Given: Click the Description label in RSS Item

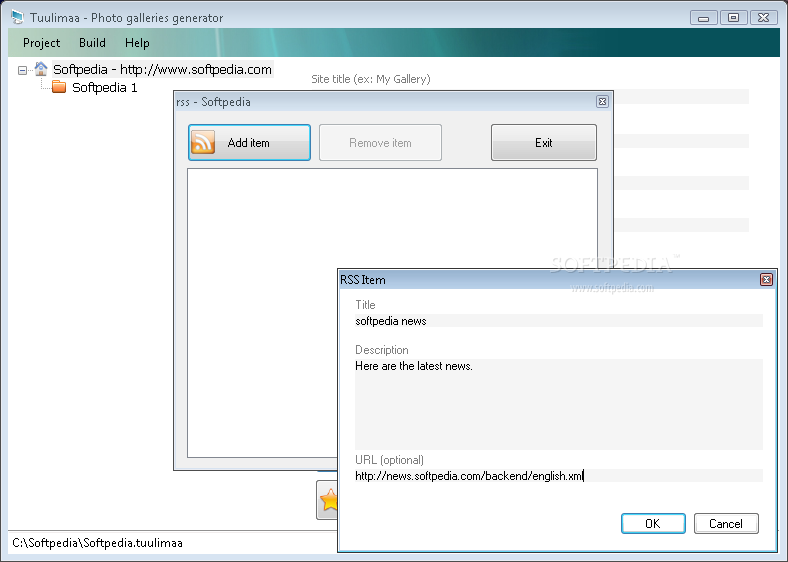Looking at the screenshot, I should point(381,350).
